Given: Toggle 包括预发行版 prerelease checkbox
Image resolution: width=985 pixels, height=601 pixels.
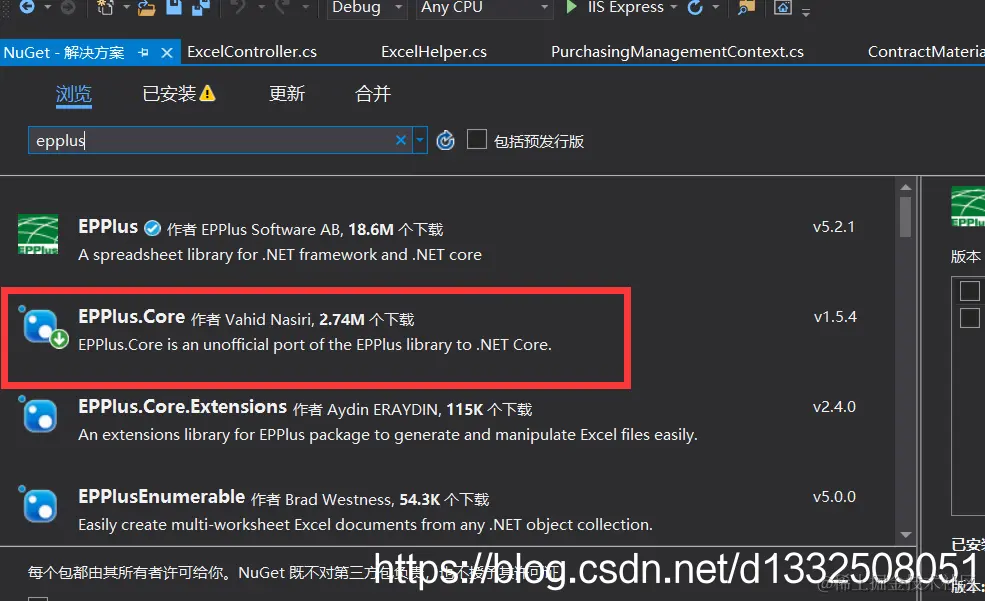Looking at the screenshot, I should (477, 139).
